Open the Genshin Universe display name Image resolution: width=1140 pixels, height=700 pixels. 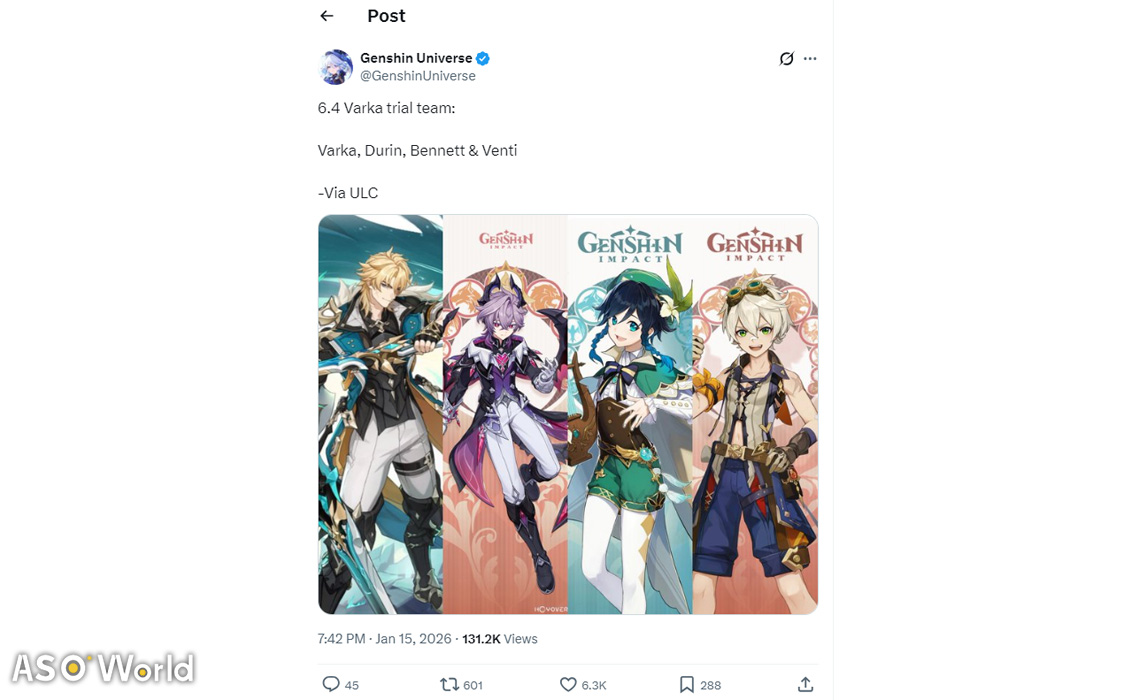point(416,58)
